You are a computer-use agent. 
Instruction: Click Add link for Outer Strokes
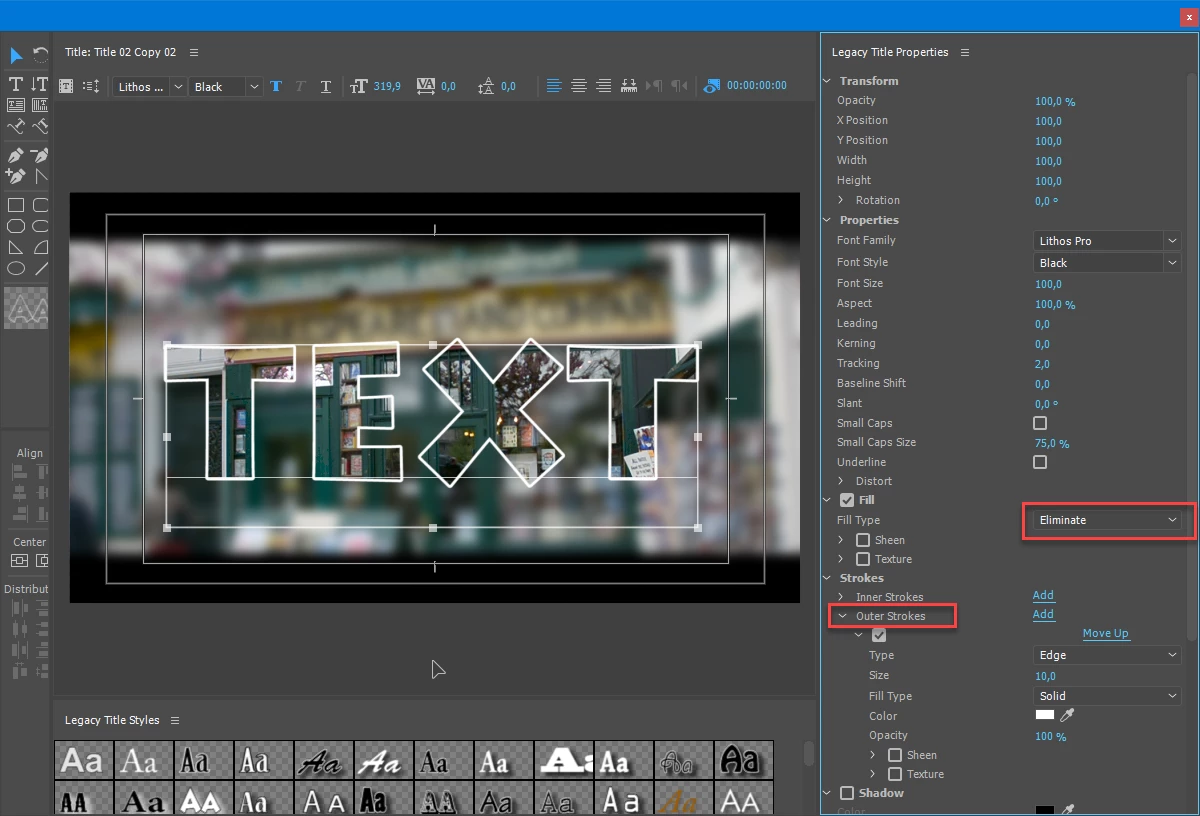point(1043,614)
